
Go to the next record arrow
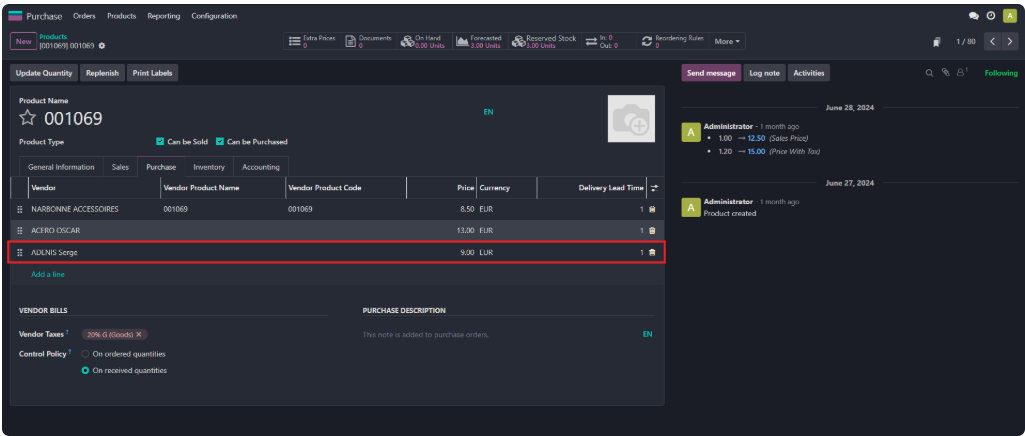click(1008, 42)
